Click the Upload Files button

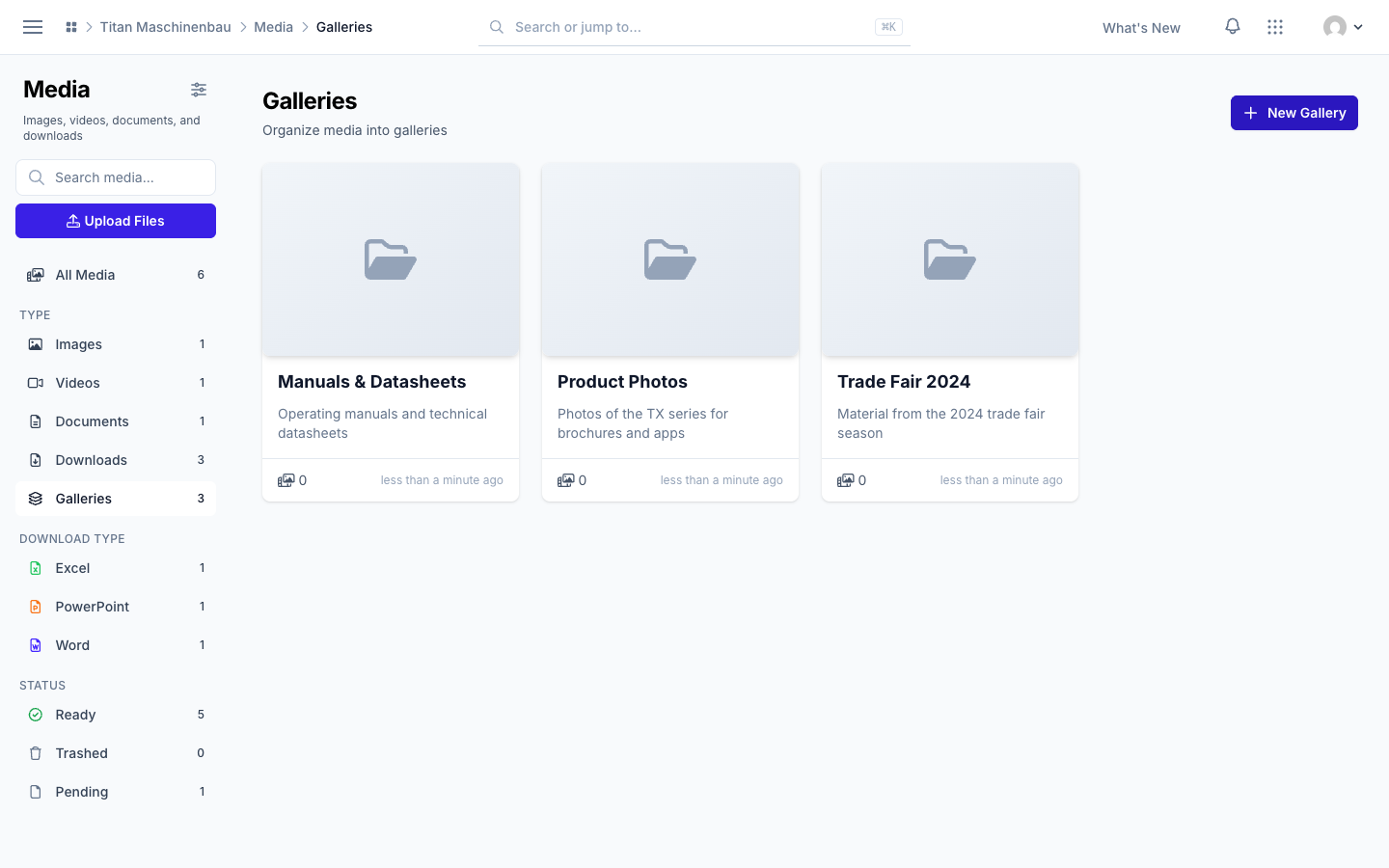[x=116, y=221]
